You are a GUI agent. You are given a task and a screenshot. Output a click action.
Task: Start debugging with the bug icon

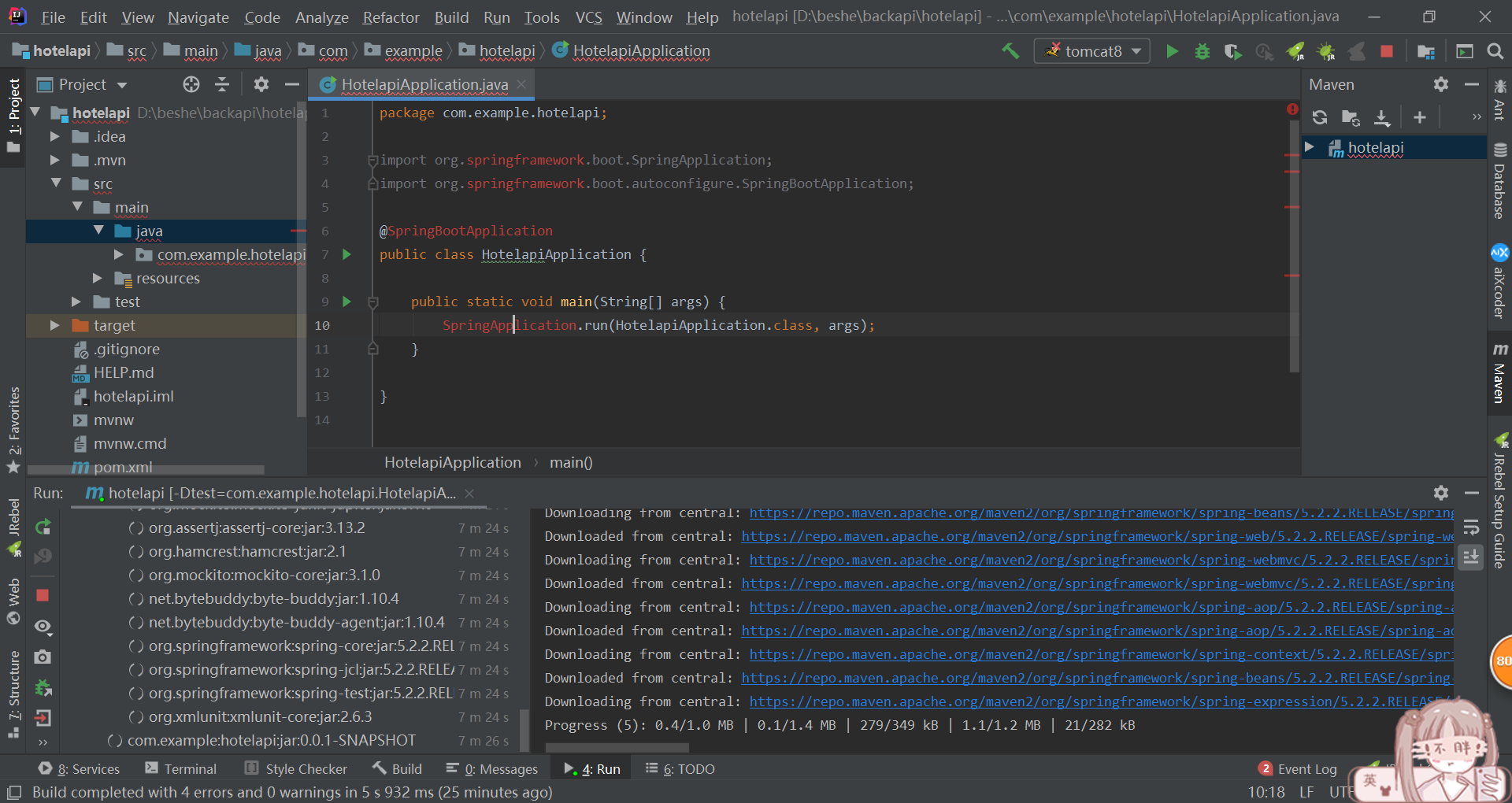click(1202, 50)
